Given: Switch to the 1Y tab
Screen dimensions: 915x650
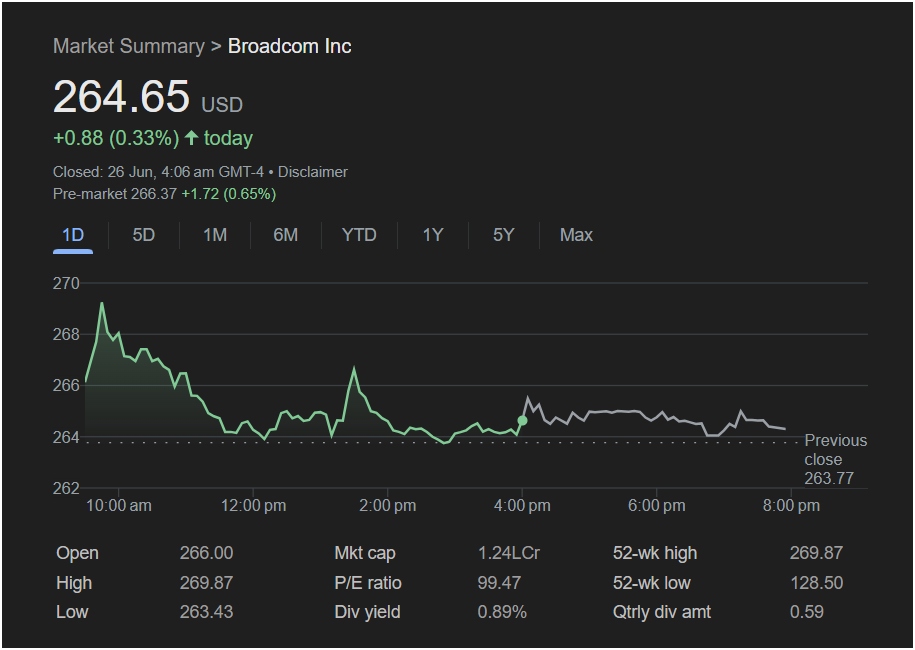Looking at the screenshot, I should (x=432, y=235).
